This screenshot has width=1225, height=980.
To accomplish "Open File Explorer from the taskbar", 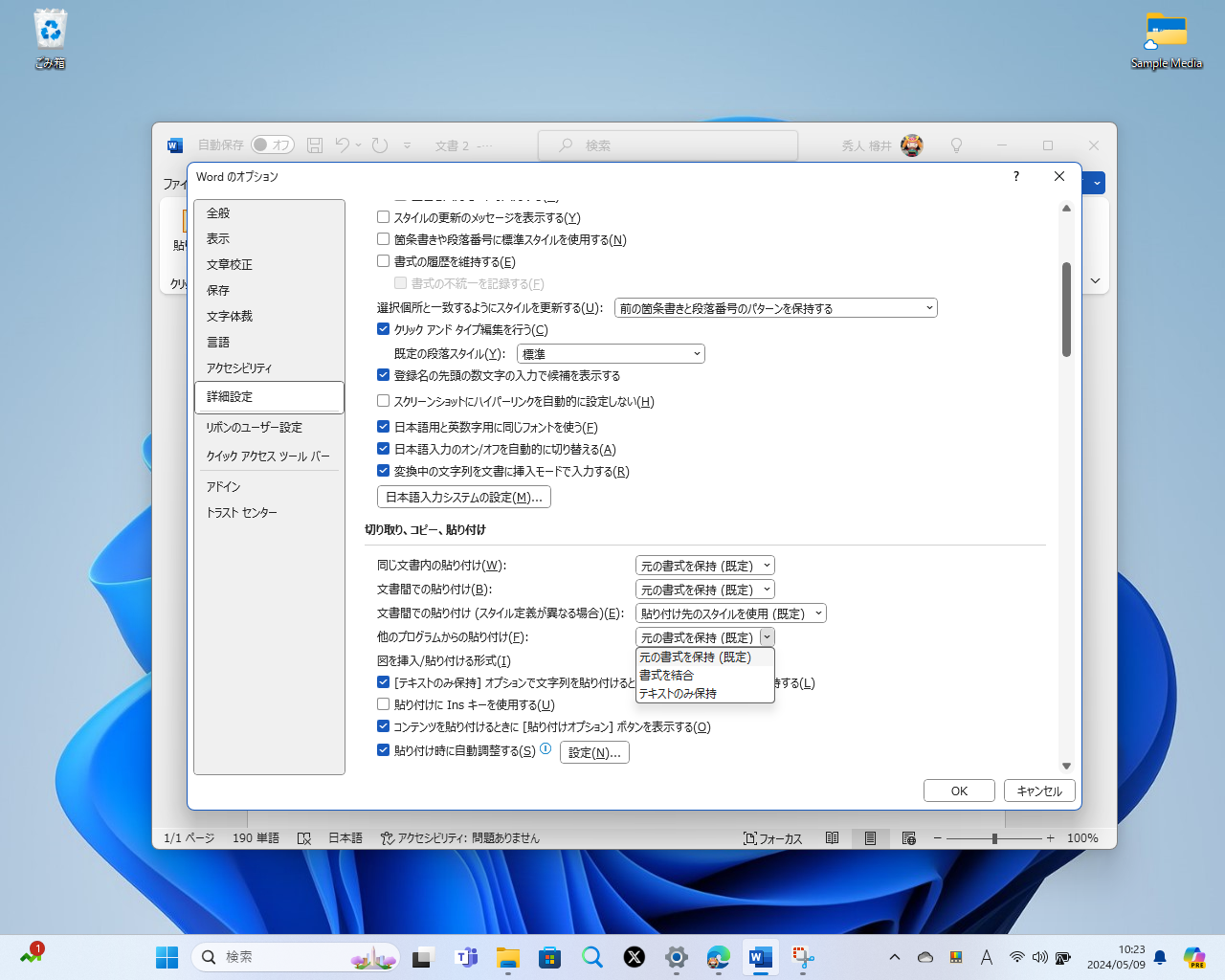I will coord(508,957).
